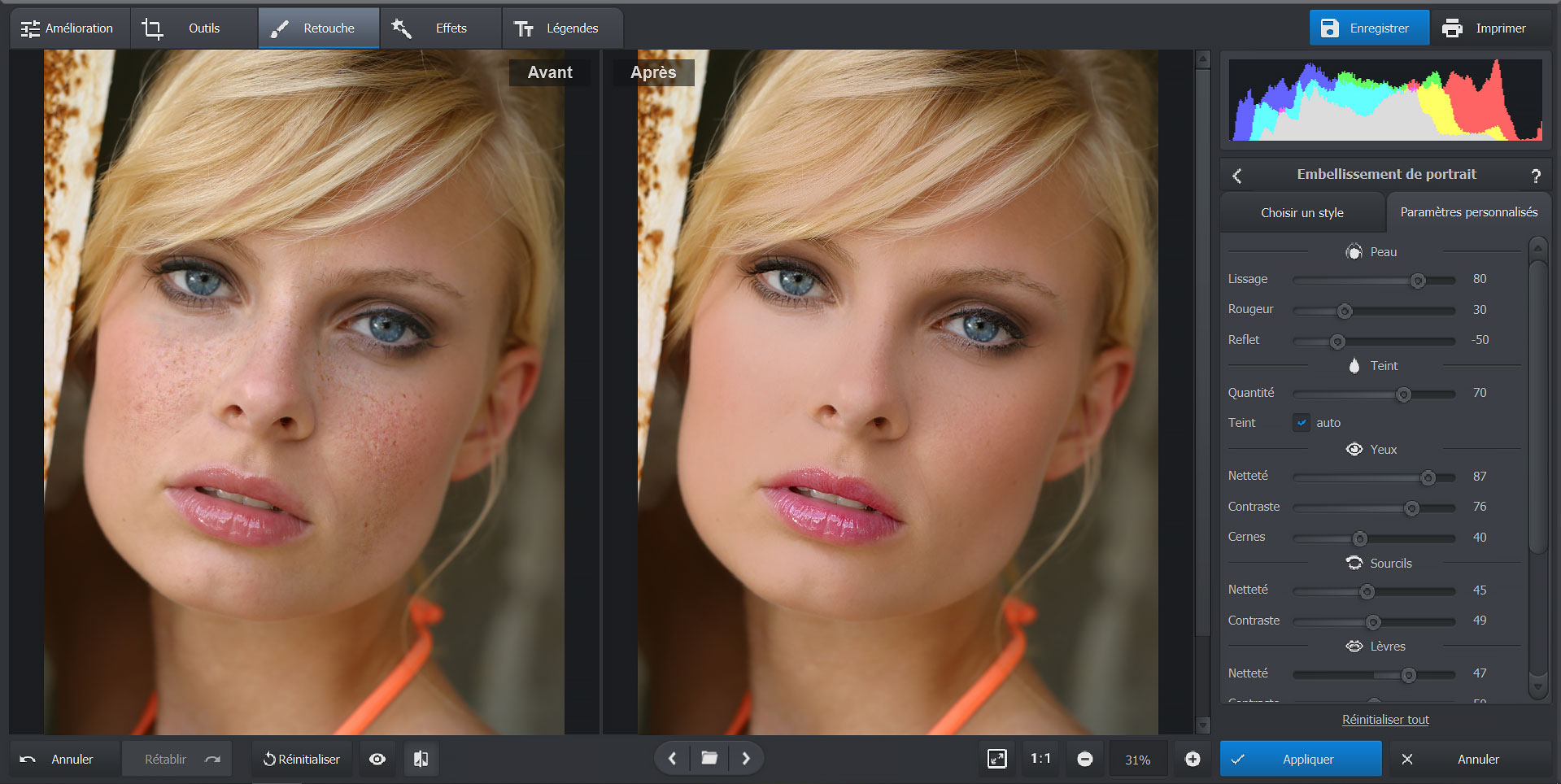Click the Enregistrer button

1369,28
